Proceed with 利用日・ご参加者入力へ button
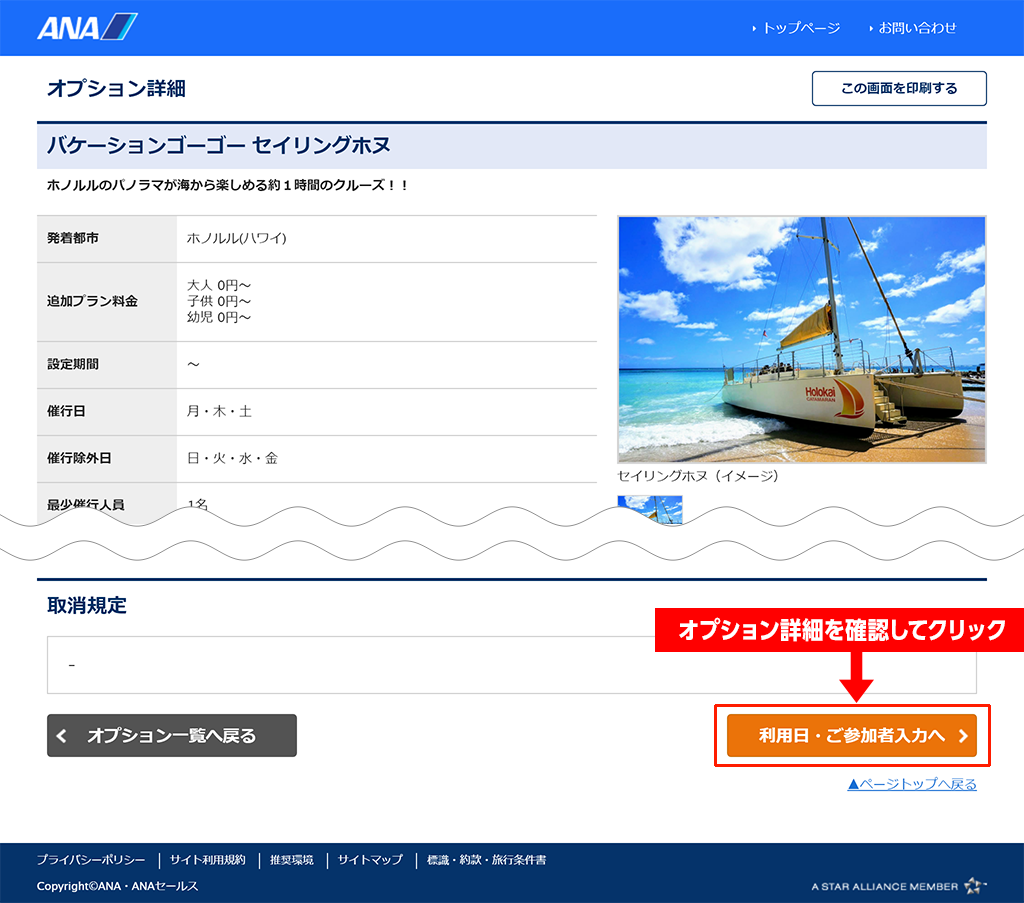 point(851,736)
